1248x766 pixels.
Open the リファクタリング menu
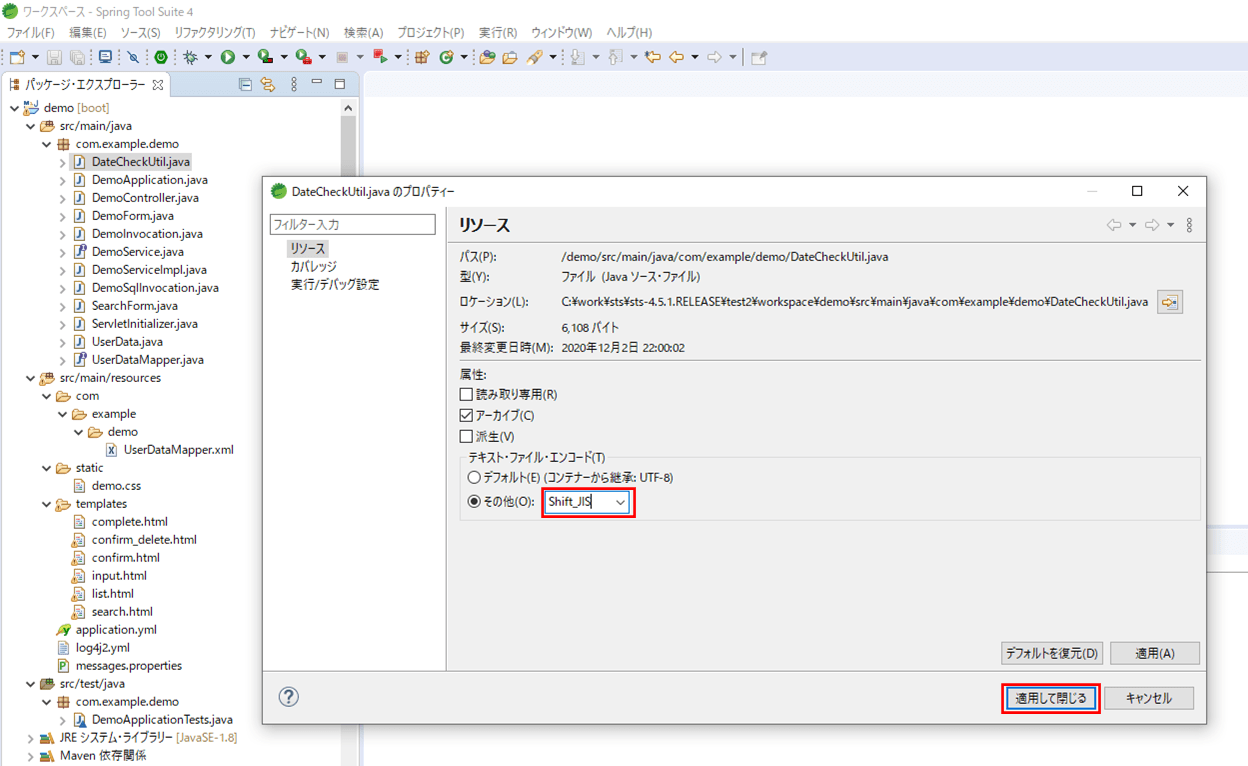pos(214,33)
